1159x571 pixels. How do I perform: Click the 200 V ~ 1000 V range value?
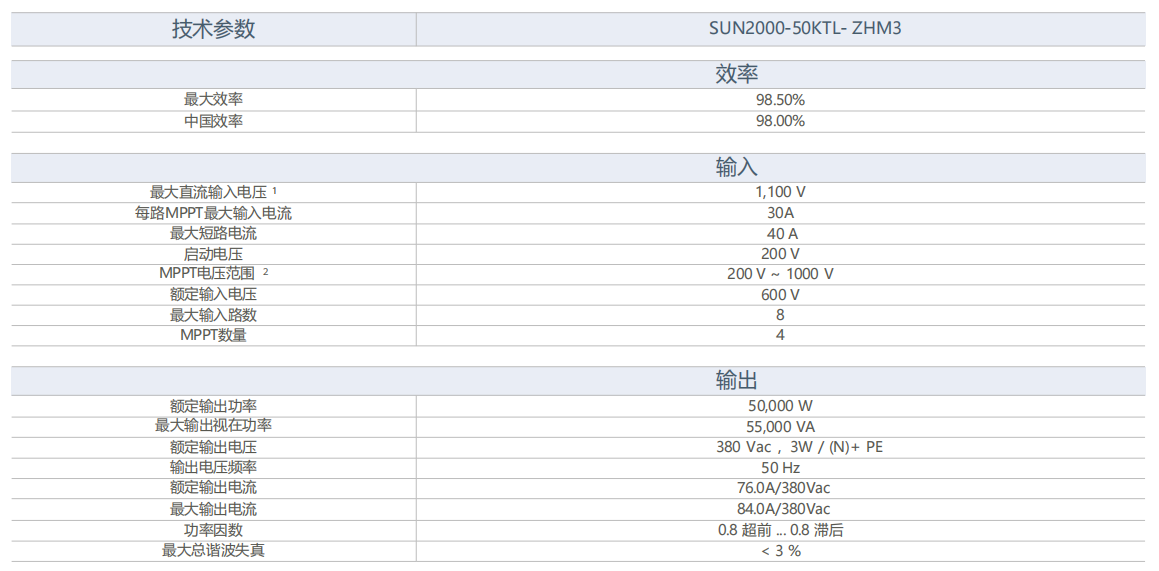tap(780, 274)
